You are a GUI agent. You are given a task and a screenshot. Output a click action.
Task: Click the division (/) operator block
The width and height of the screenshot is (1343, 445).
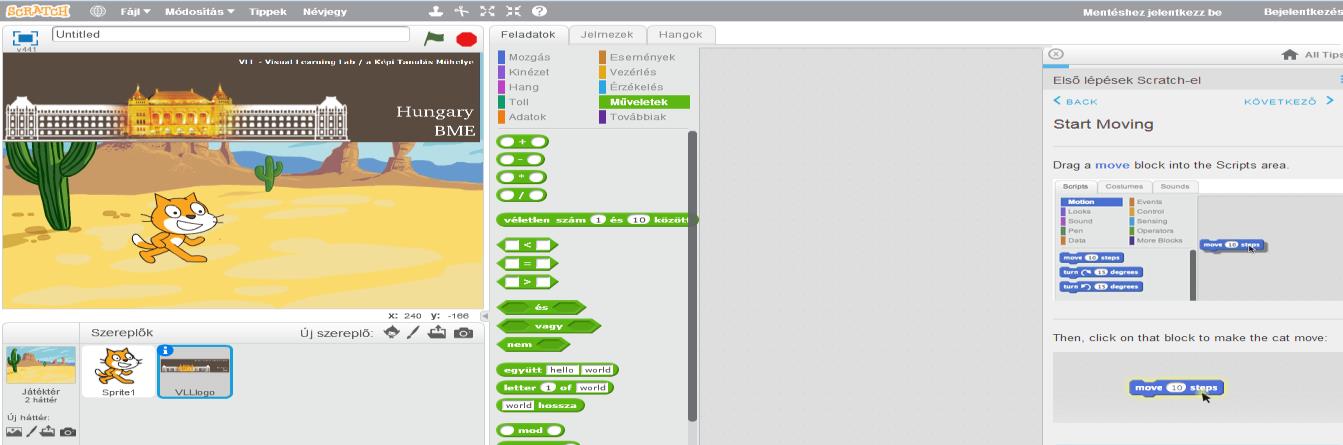pos(521,195)
